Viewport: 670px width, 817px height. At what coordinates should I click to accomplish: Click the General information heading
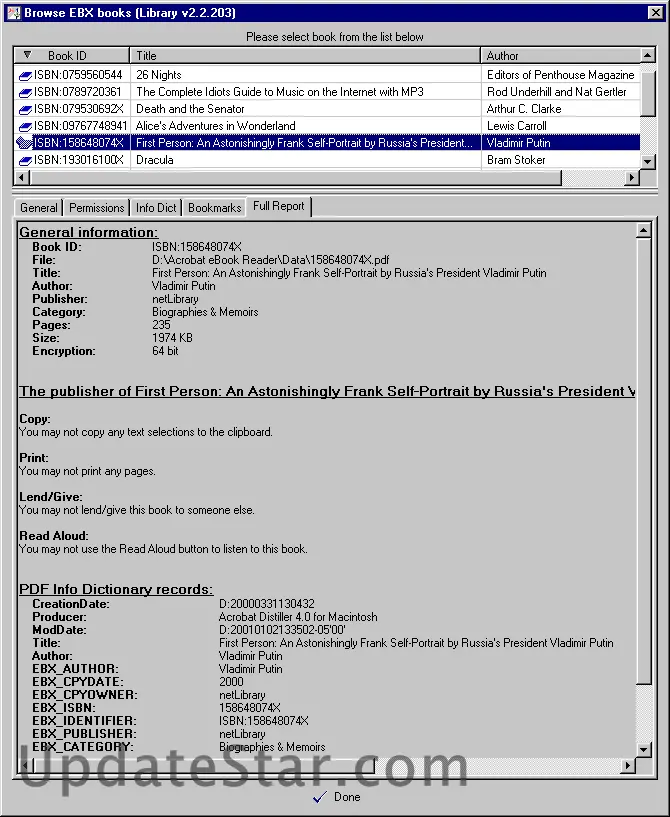(x=89, y=232)
